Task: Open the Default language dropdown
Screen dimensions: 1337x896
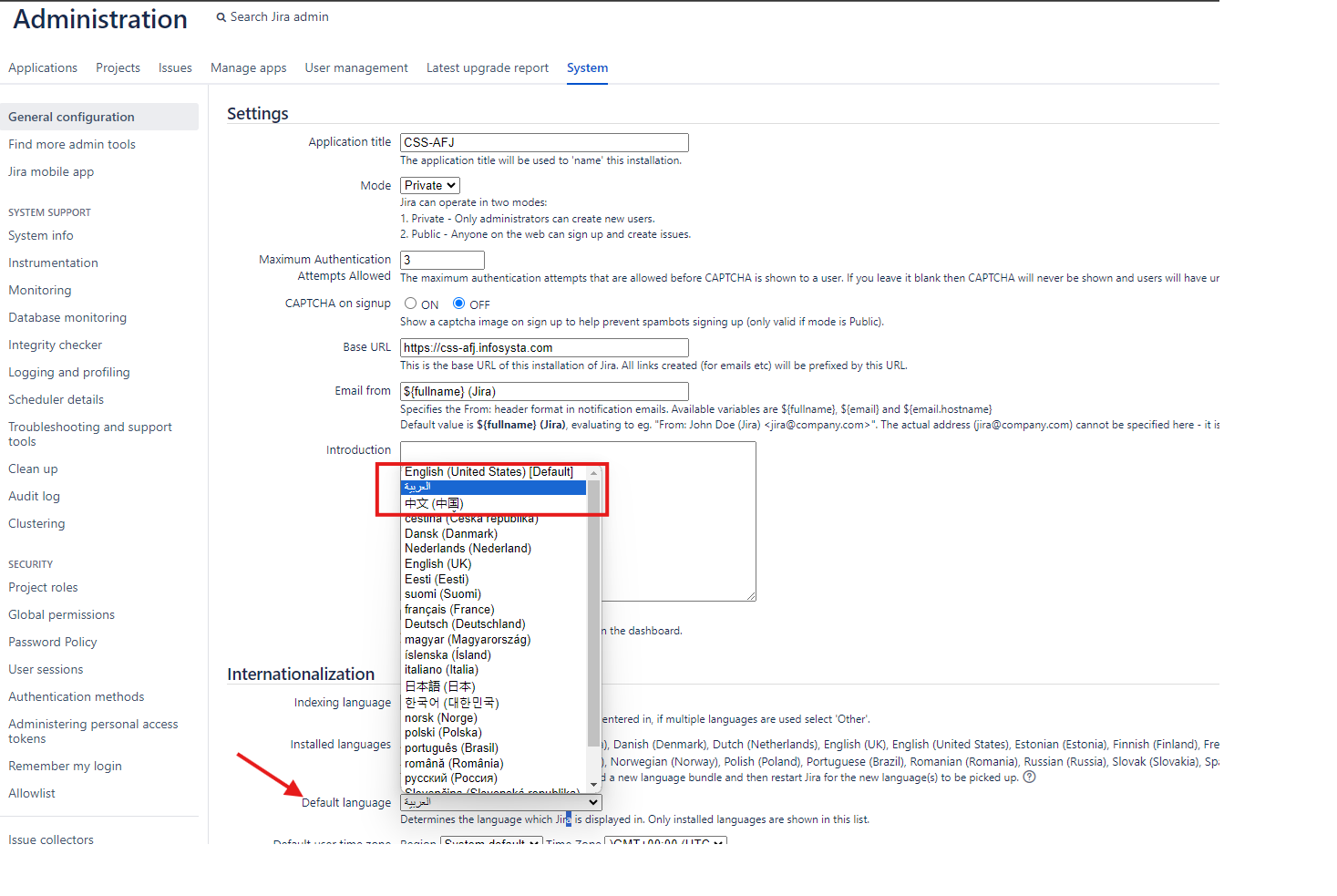Action: (500, 802)
